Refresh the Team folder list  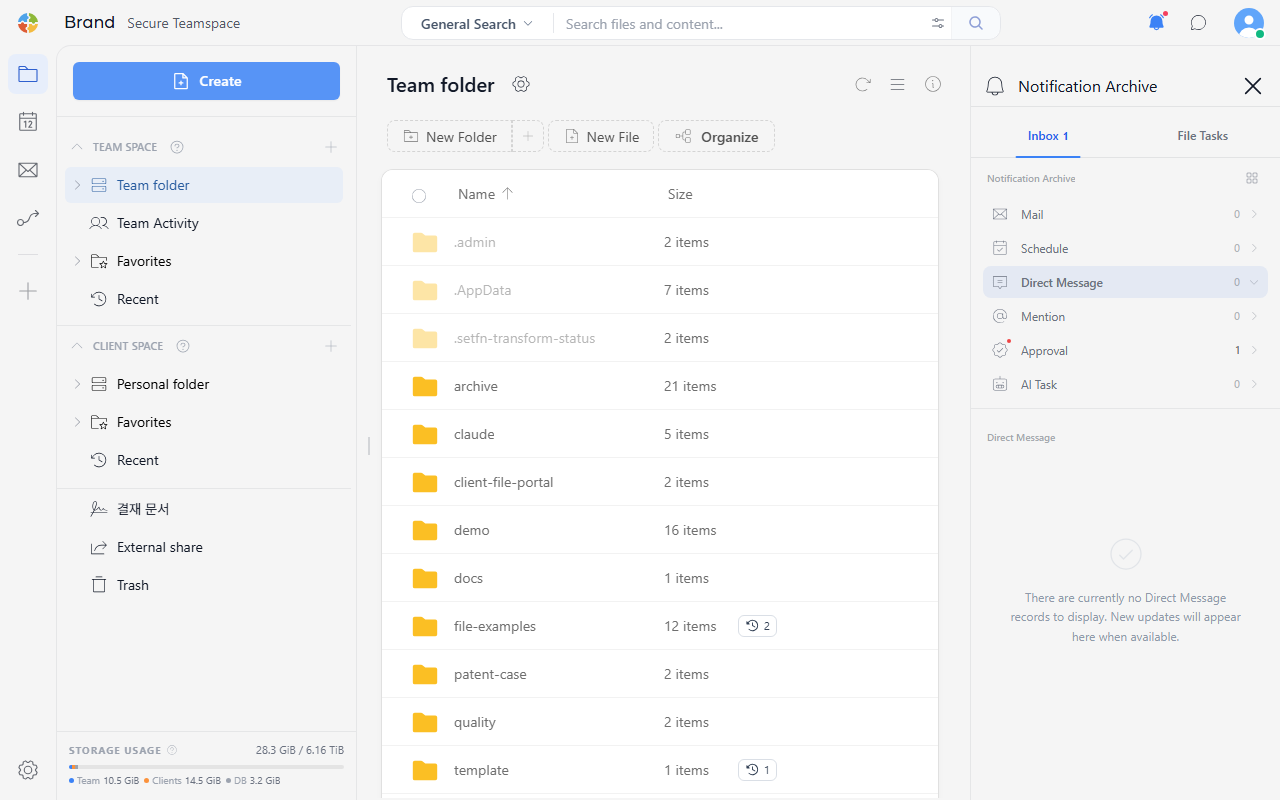(863, 85)
